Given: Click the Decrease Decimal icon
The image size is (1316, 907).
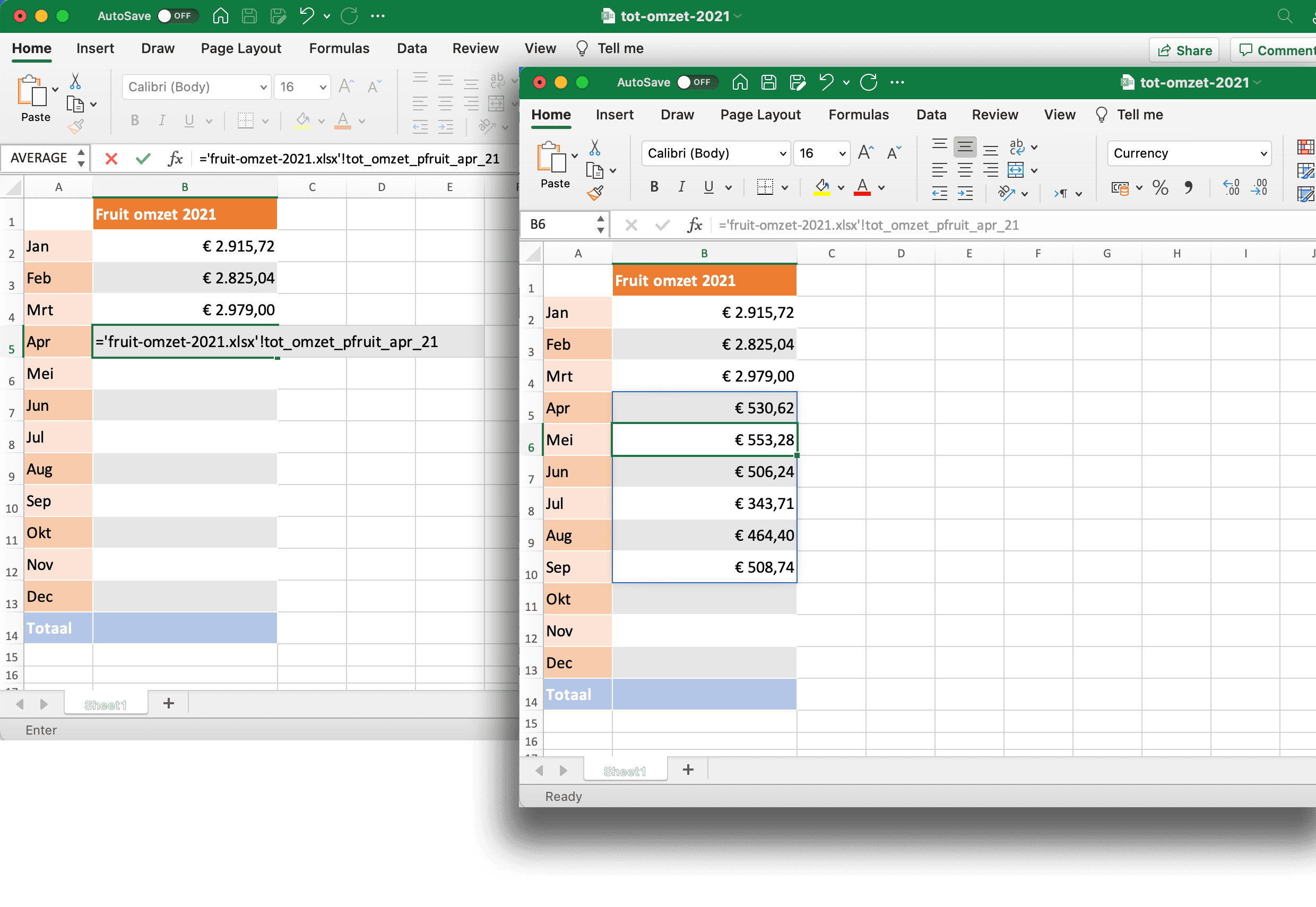Looking at the screenshot, I should point(1261,187).
